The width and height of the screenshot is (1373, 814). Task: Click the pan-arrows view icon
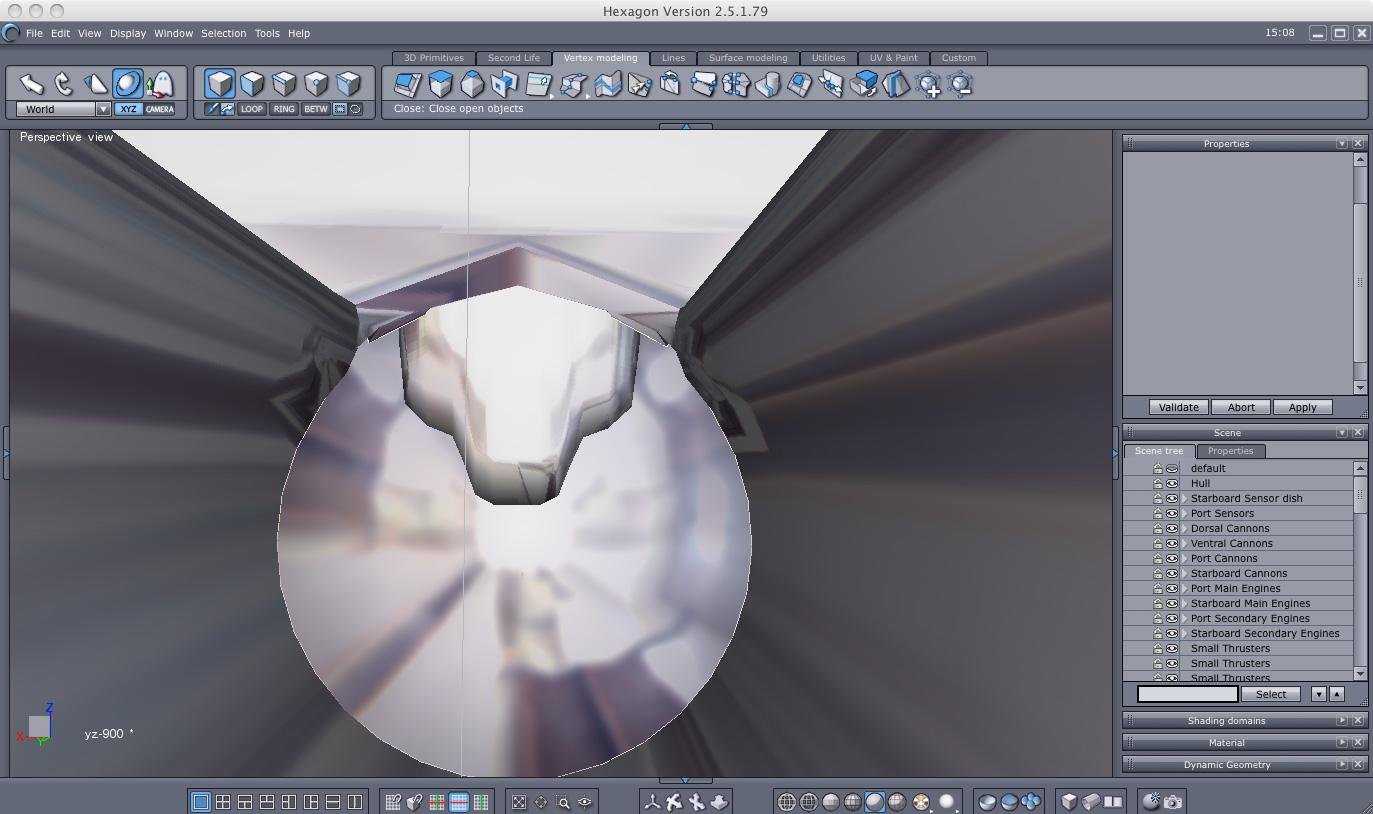[541, 802]
